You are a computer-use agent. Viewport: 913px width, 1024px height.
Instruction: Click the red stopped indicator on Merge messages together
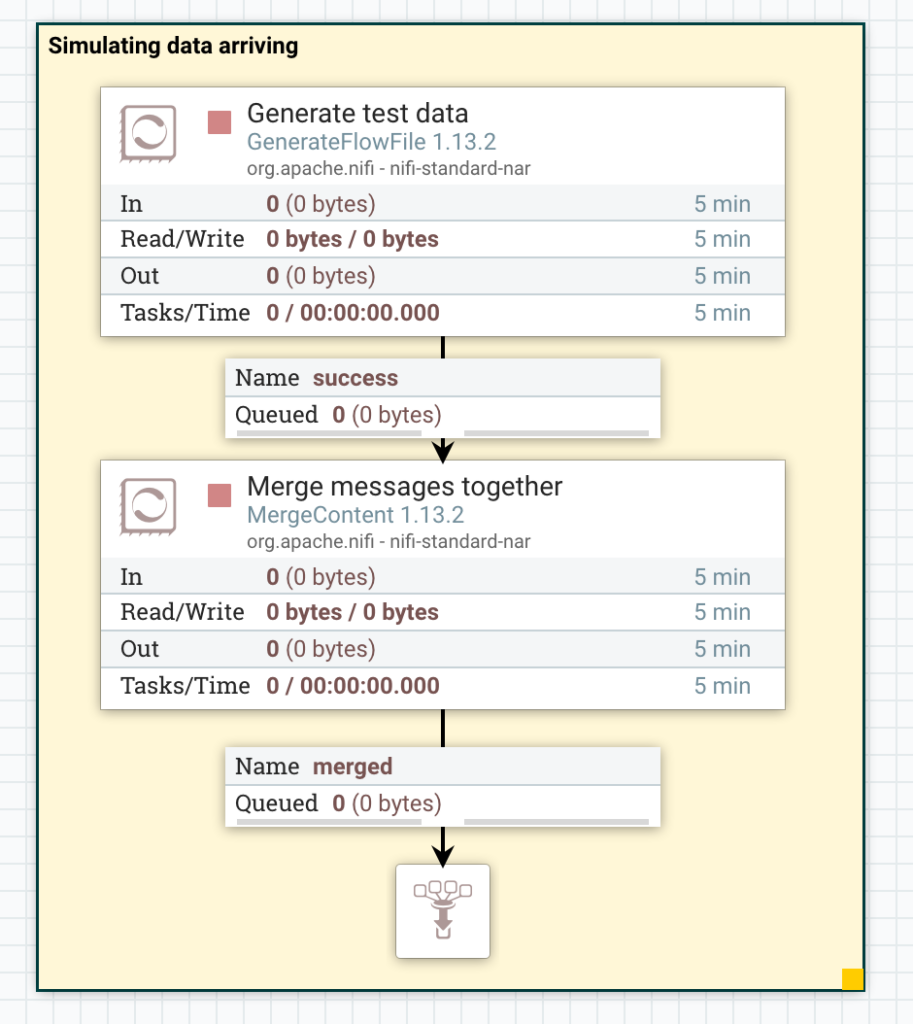click(x=219, y=497)
